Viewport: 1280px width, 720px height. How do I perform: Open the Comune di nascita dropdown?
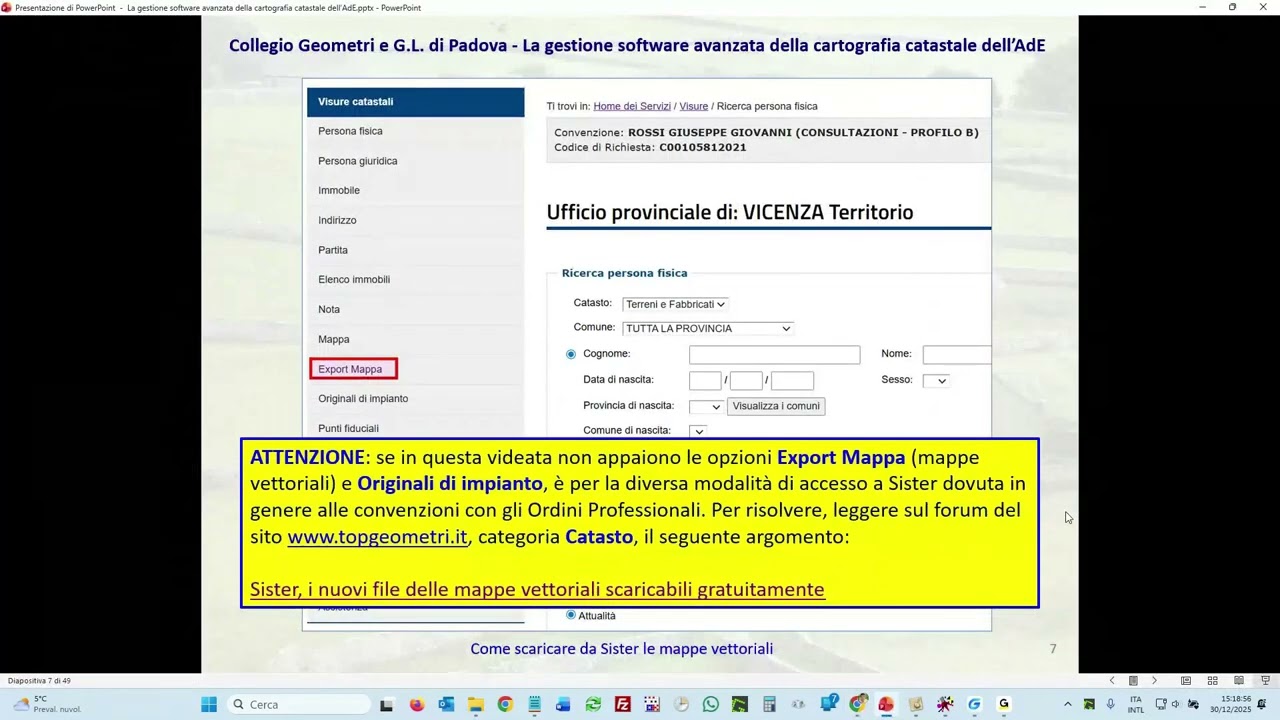(698, 431)
